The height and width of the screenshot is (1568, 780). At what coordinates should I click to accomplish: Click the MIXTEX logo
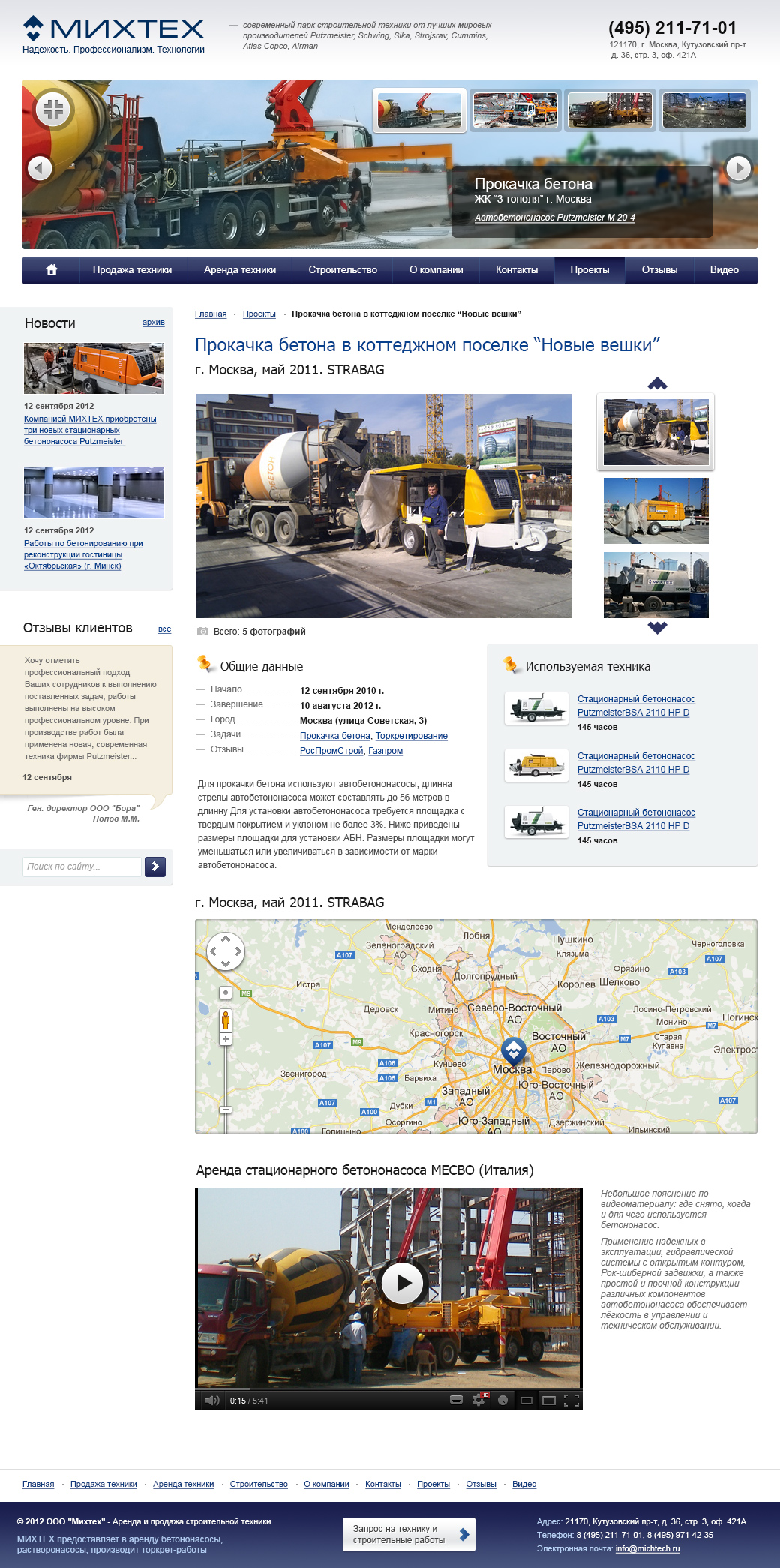[113, 29]
